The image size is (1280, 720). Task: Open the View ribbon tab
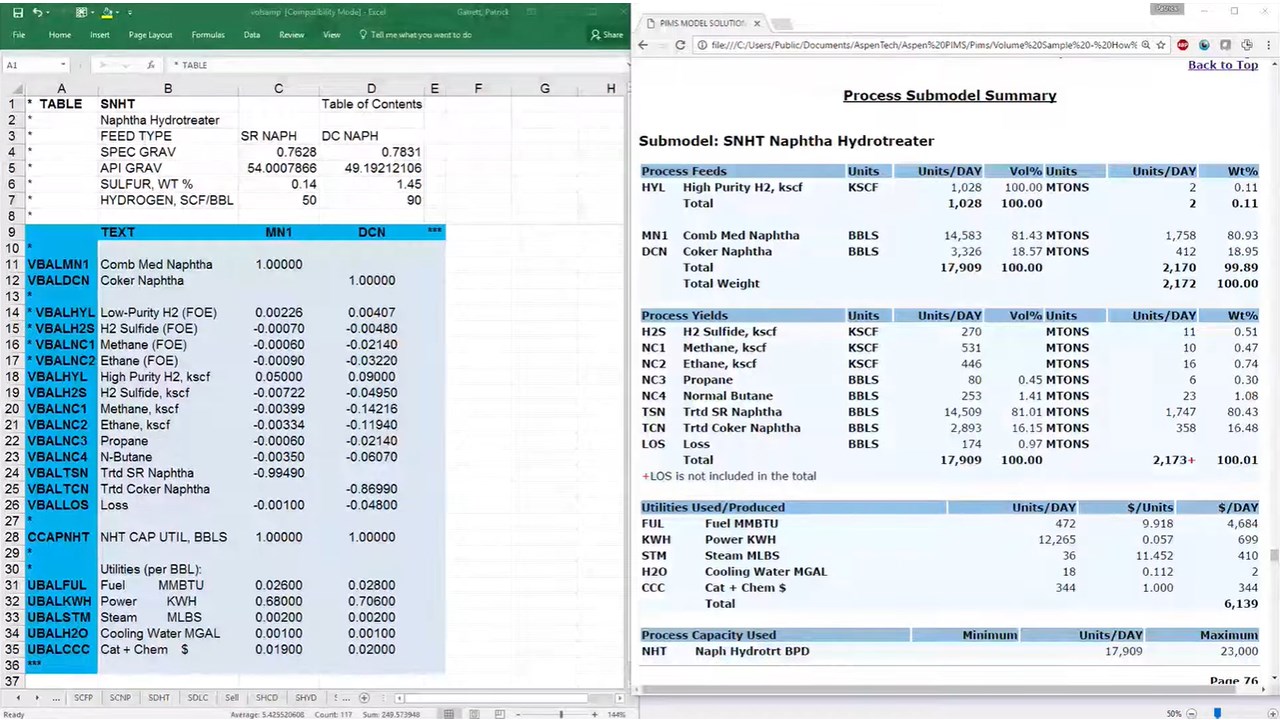click(x=332, y=35)
